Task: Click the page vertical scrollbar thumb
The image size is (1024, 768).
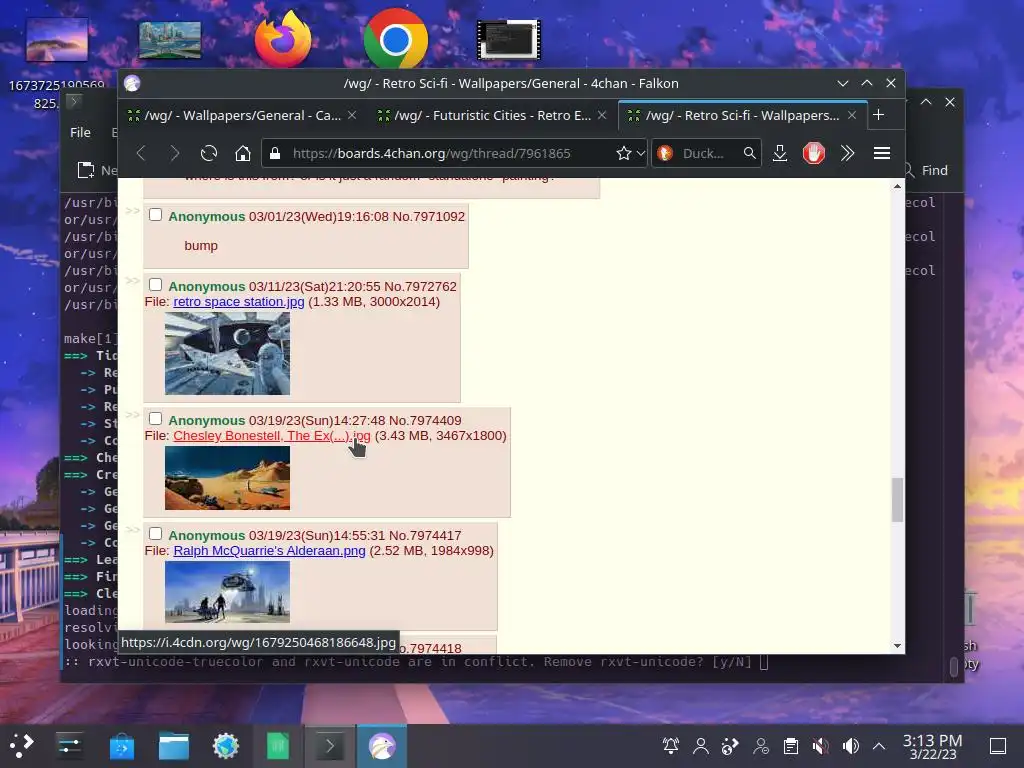Action: coord(898,500)
